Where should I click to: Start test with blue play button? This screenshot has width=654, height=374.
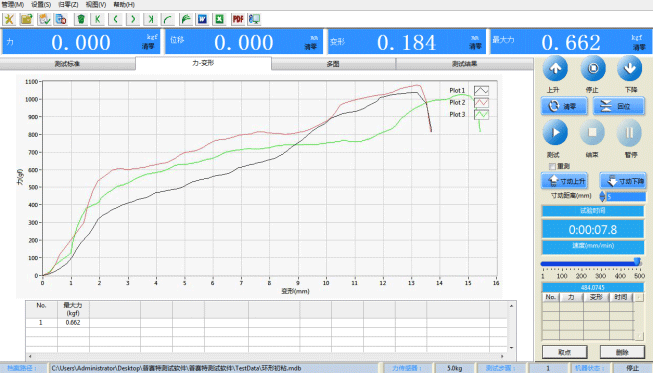(x=555, y=133)
